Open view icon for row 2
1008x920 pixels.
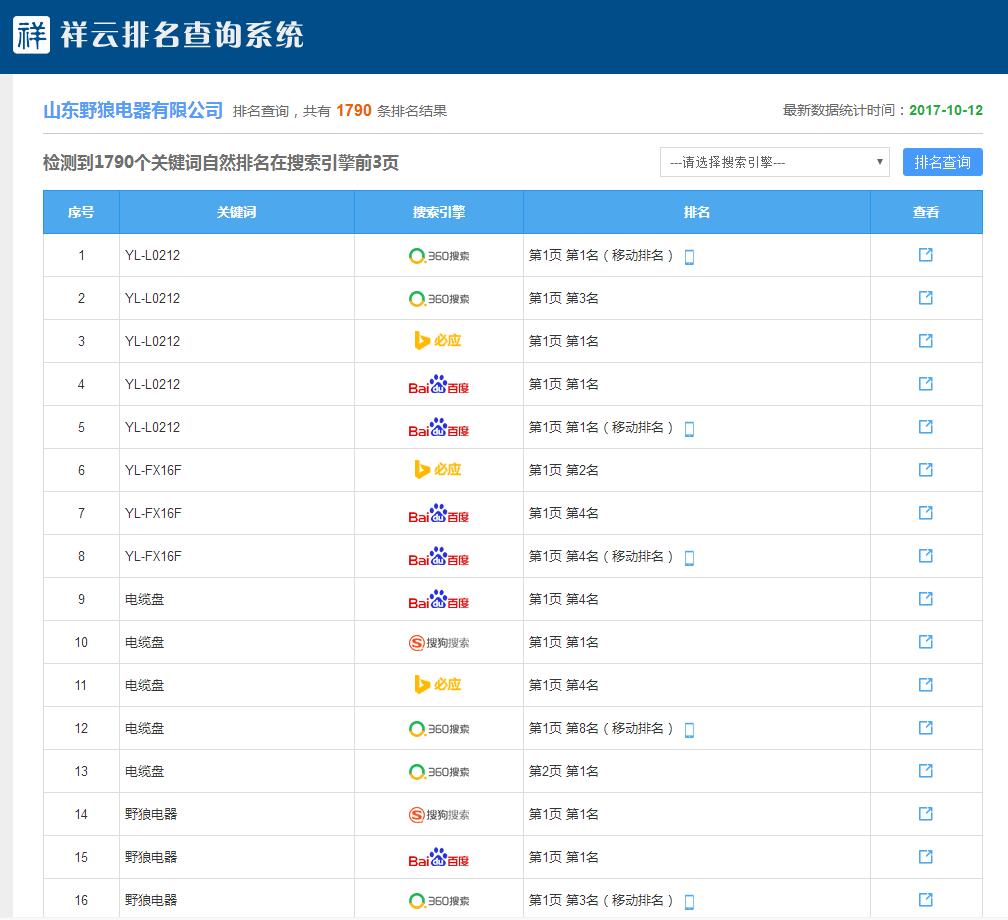pyautogui.click(x=926, y=298)
